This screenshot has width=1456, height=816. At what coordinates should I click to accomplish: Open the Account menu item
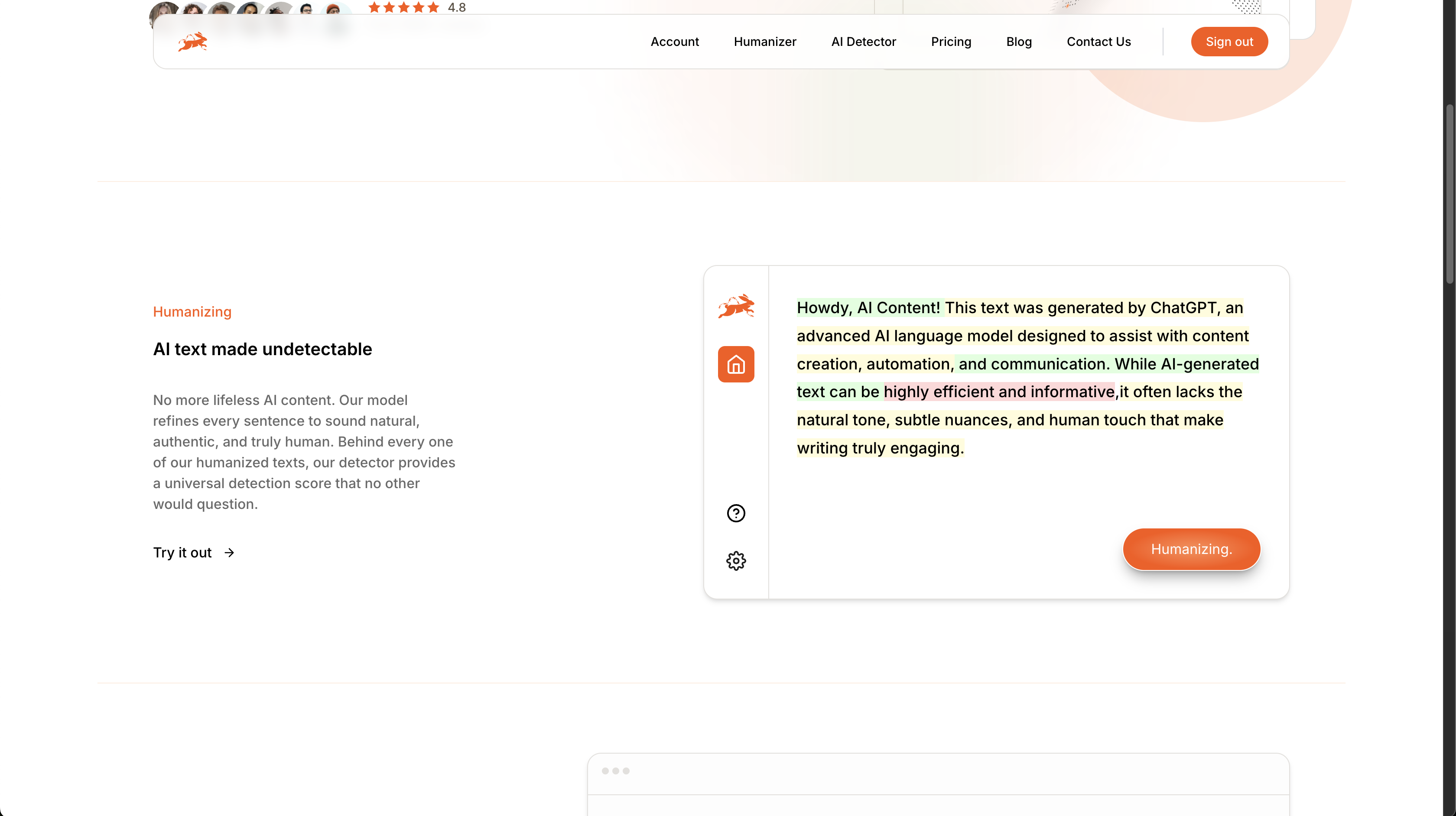(x=674, y=42)
